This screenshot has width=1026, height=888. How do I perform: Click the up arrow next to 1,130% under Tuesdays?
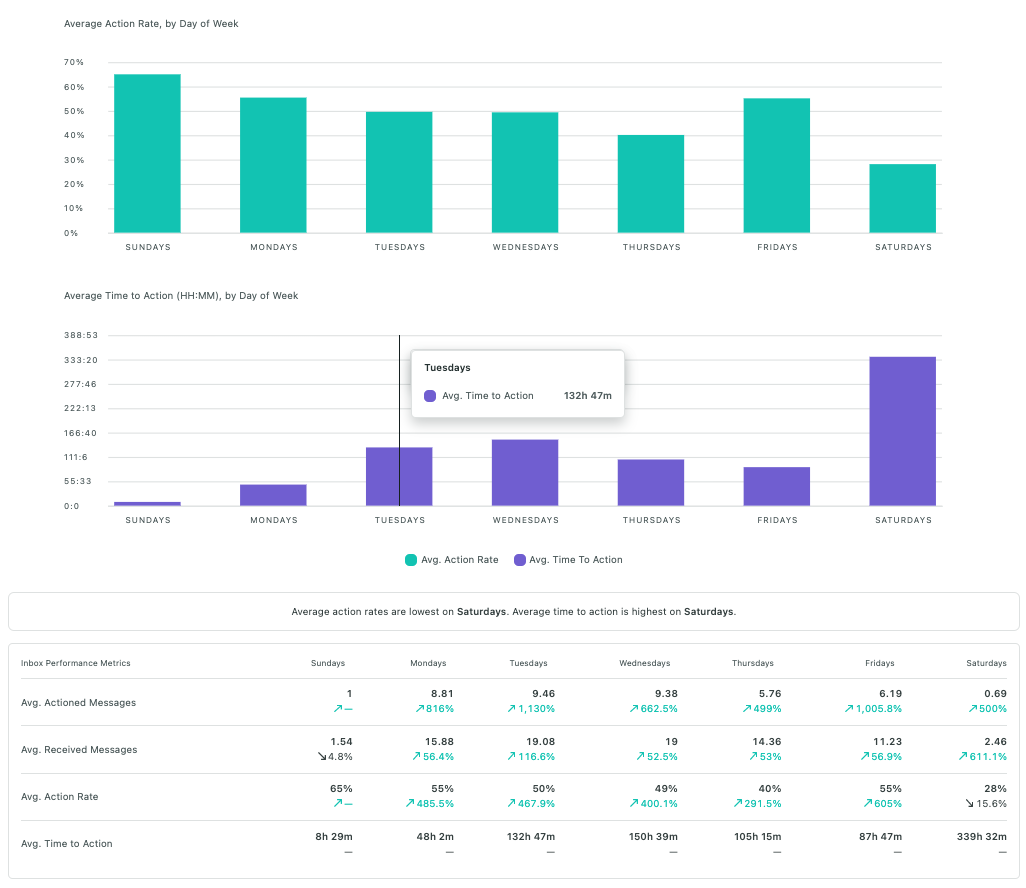(511, 708)
